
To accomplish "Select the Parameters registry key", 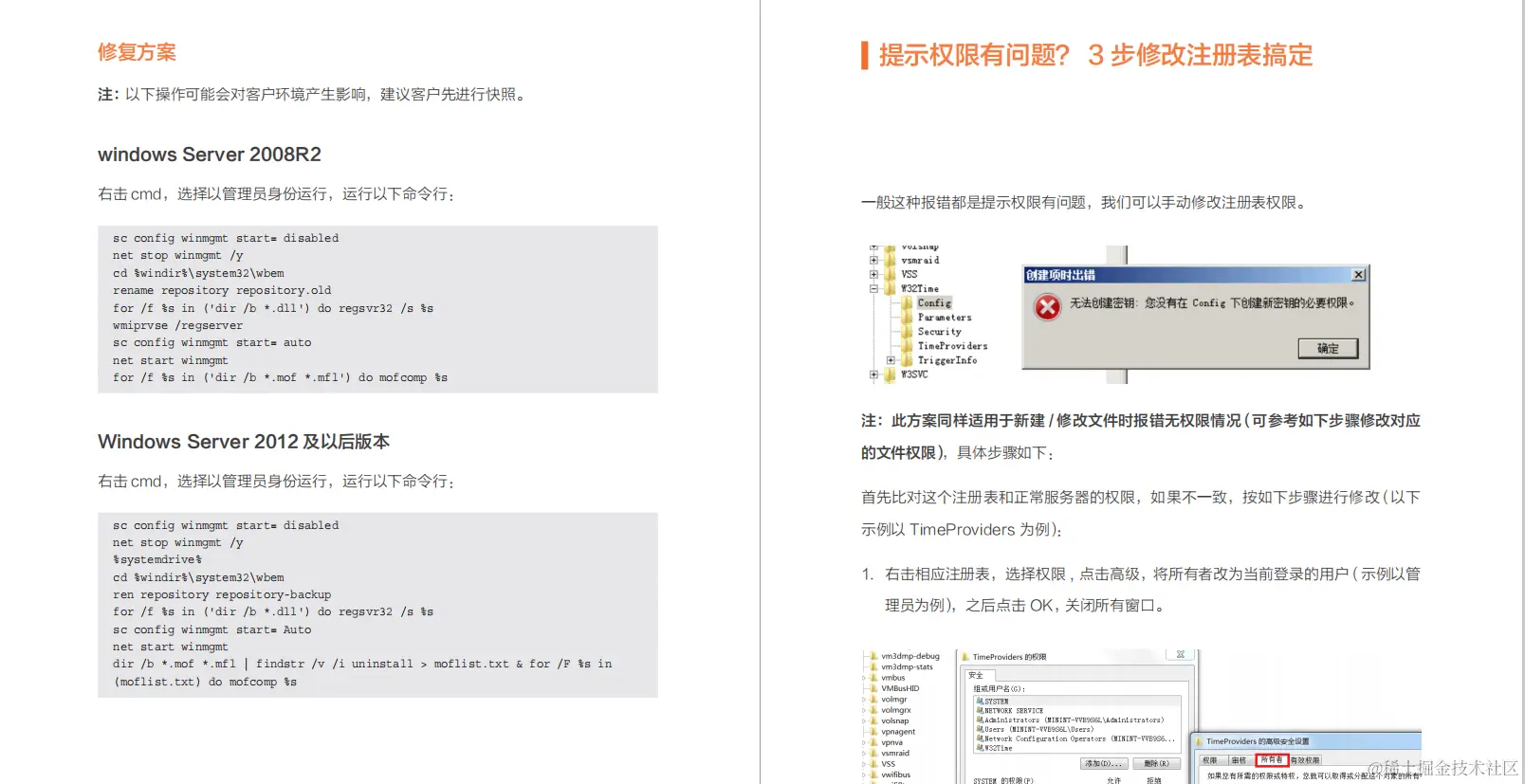I will pyautogui.click(x=945, y=318).
